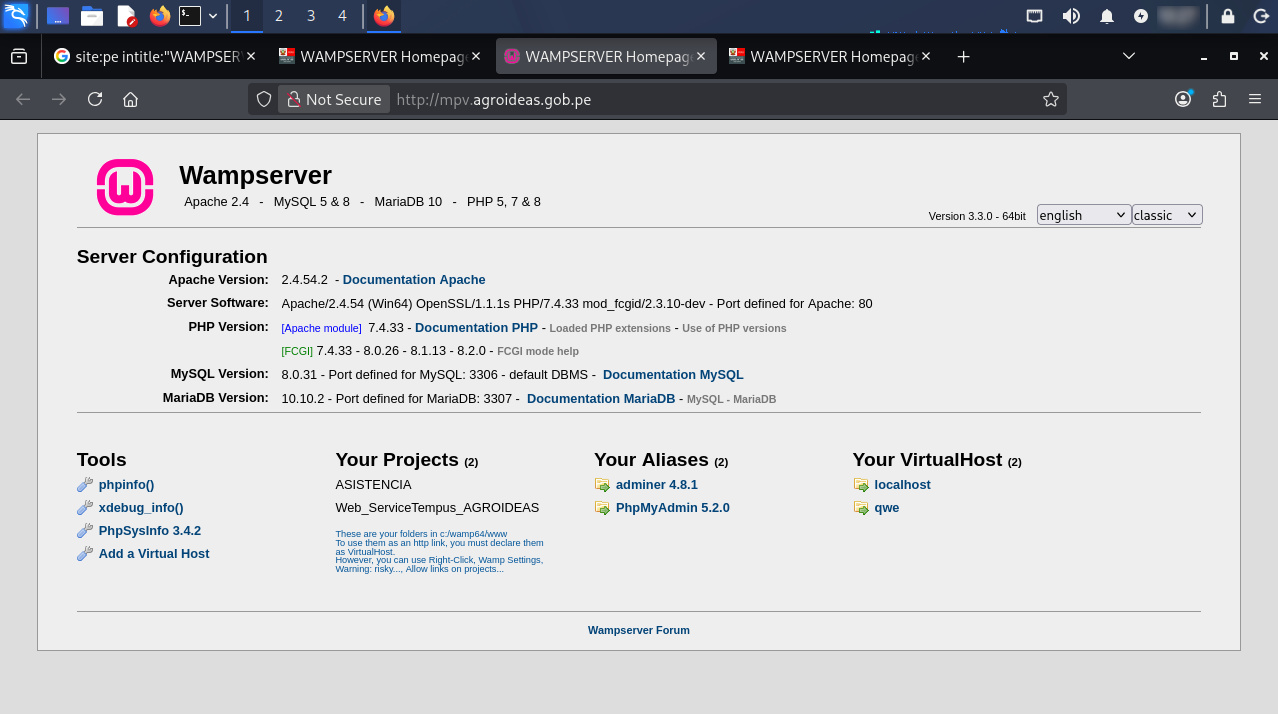Open a new tab with plus button
The image size is (1278, 714).
[964, 57]
